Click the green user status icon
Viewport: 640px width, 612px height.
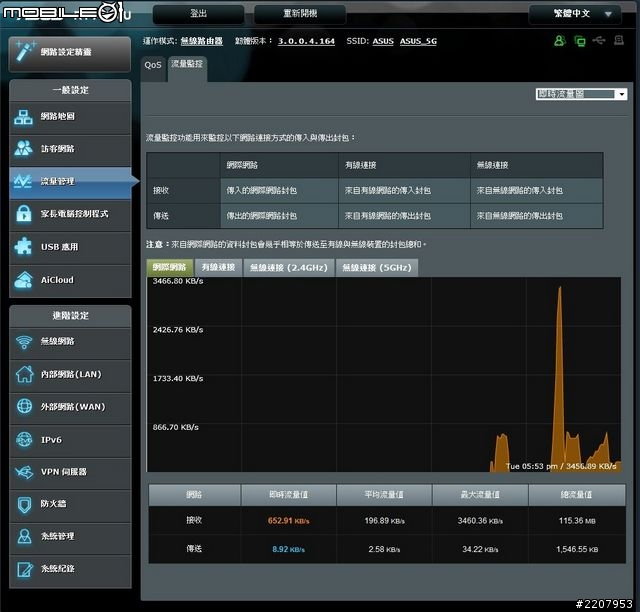coord(559,41)
